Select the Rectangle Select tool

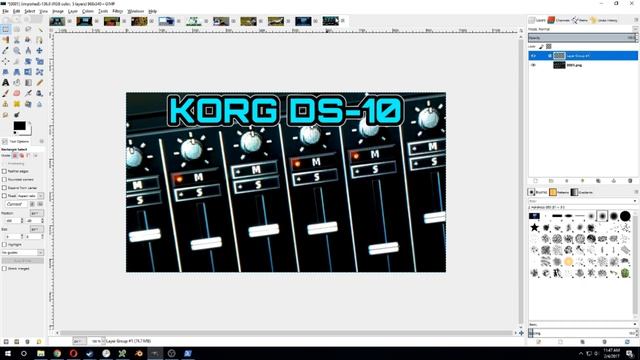(6, 29)
